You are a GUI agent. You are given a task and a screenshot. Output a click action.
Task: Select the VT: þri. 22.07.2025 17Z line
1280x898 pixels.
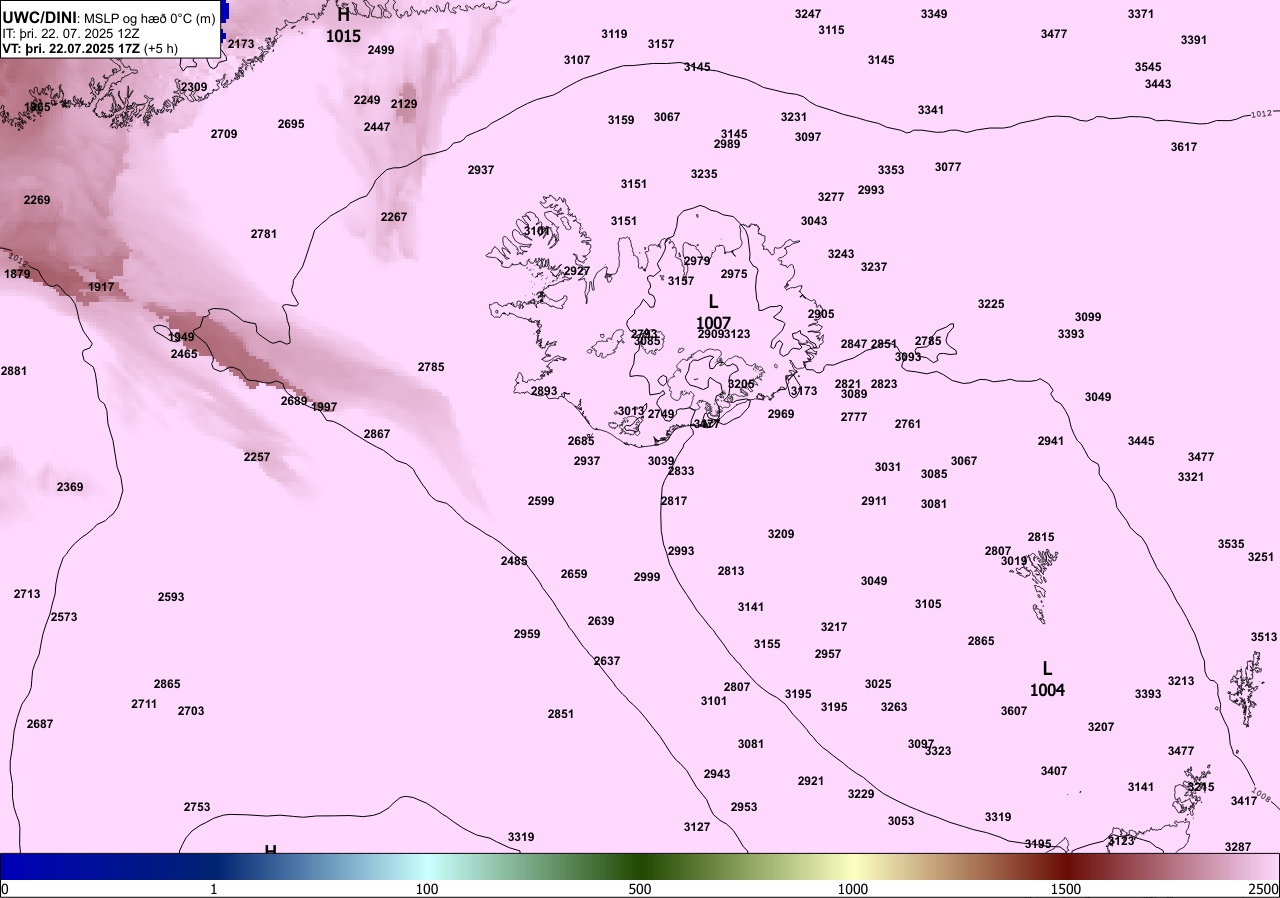coord(88,47)
